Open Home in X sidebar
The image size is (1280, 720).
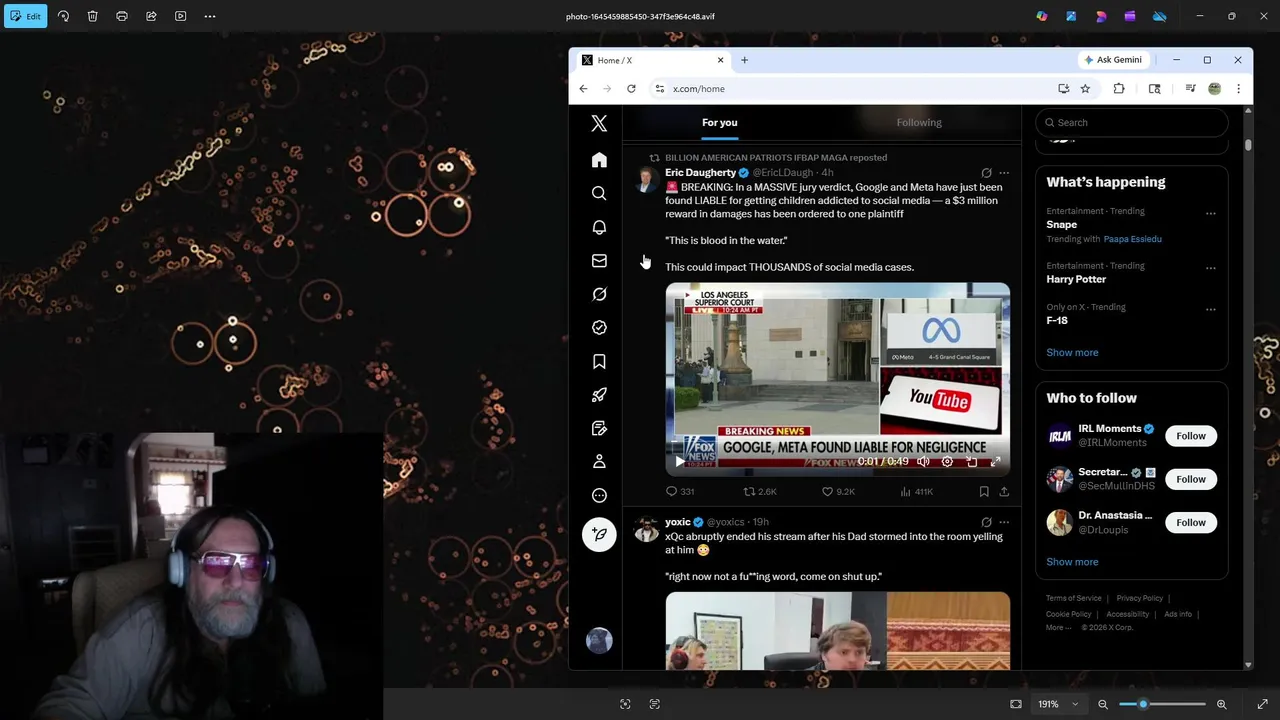click(x=599, y=160)
